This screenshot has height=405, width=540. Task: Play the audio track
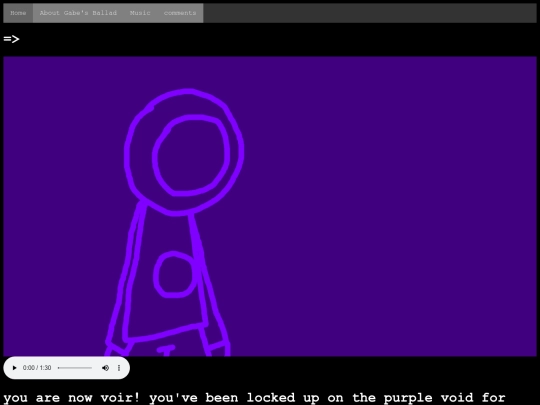14,368
